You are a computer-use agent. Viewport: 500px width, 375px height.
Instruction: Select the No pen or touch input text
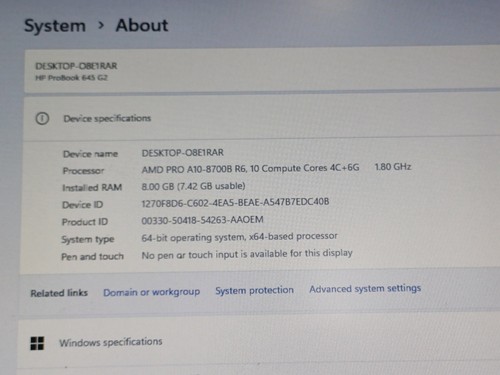point(247,254)
